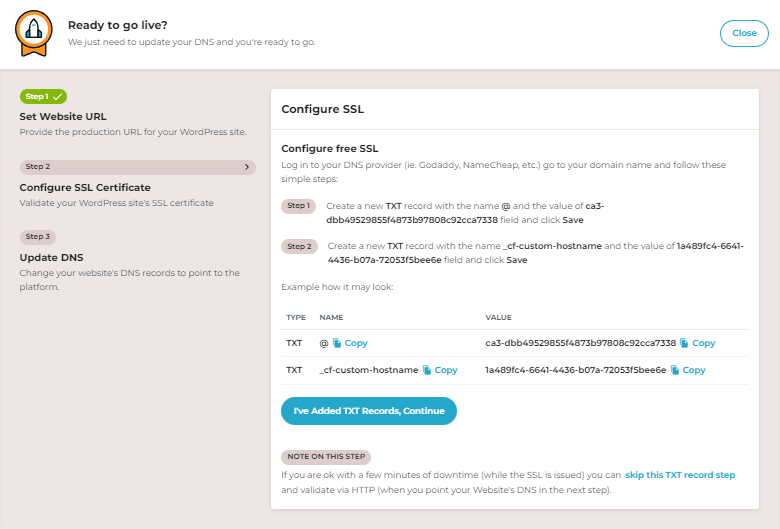
Task: Open Set Website URL step
Action: [x=63, y=117]
